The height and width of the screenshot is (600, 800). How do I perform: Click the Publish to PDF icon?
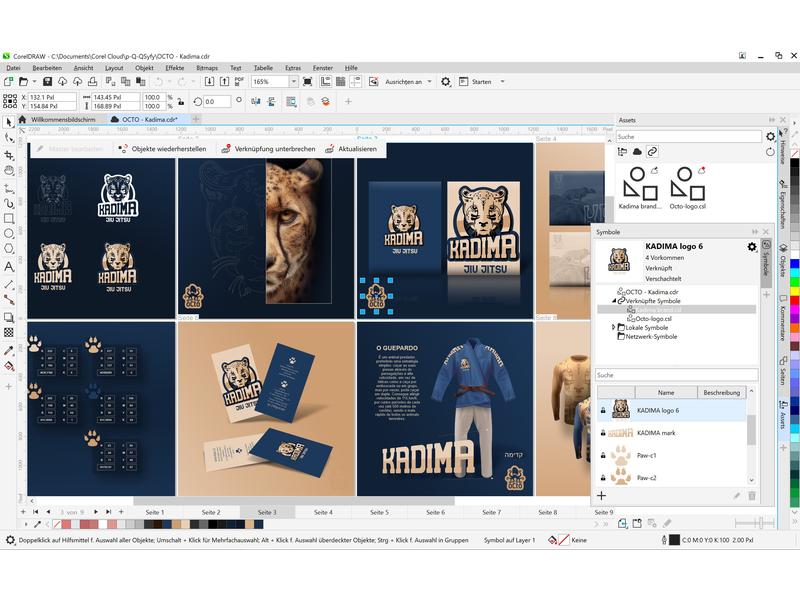239,82
